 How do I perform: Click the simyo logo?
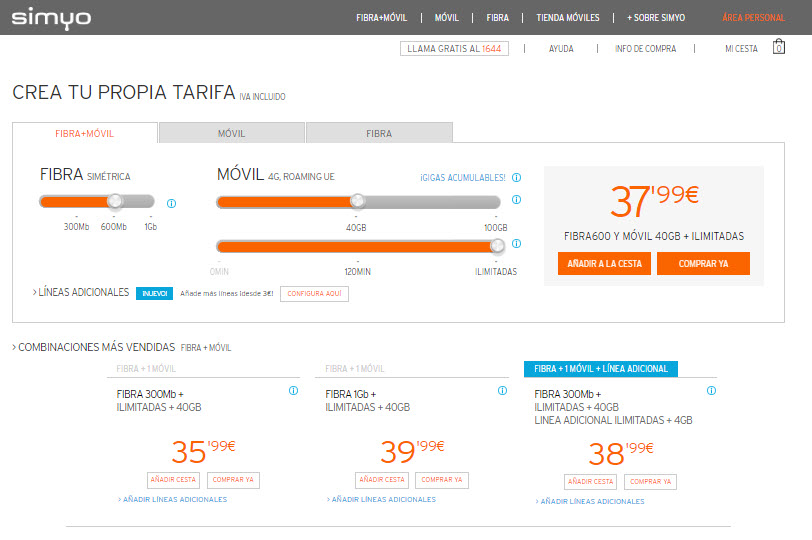(51, 19)
